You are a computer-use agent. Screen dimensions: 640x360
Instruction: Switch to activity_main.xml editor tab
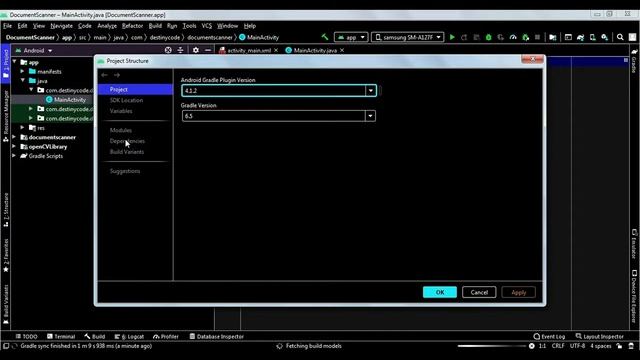pyautogui.click(x=248, y=50)
